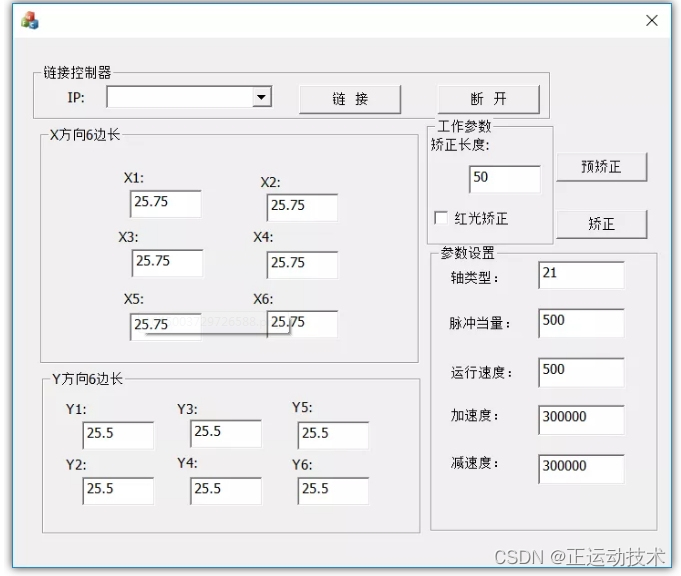The width and height of the screenshot is (681, 576).
Task: Focus the 矫正长度 input field
Action: click(x=505, y=179)
